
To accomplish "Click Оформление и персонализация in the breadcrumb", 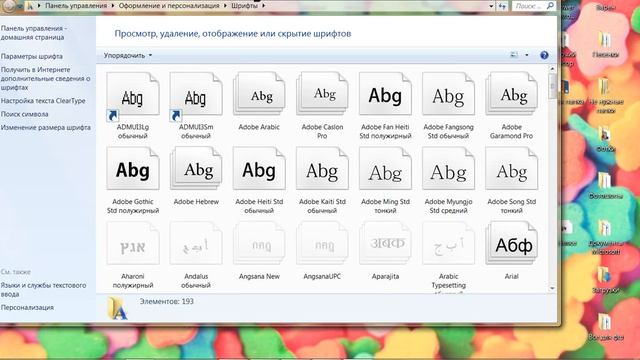I will [169, 6].
